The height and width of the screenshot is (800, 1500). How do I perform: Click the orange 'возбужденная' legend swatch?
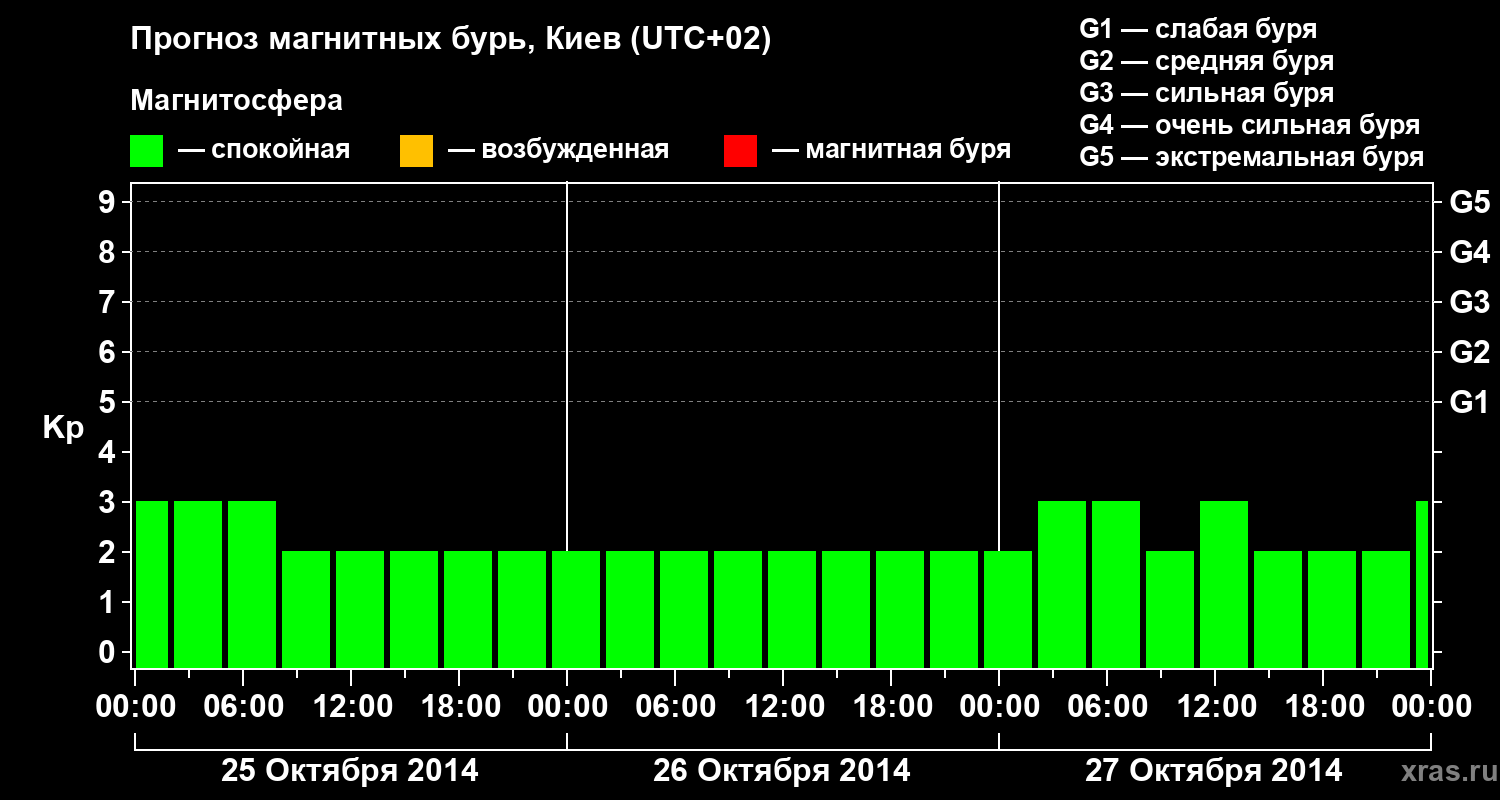pos(416,151)
